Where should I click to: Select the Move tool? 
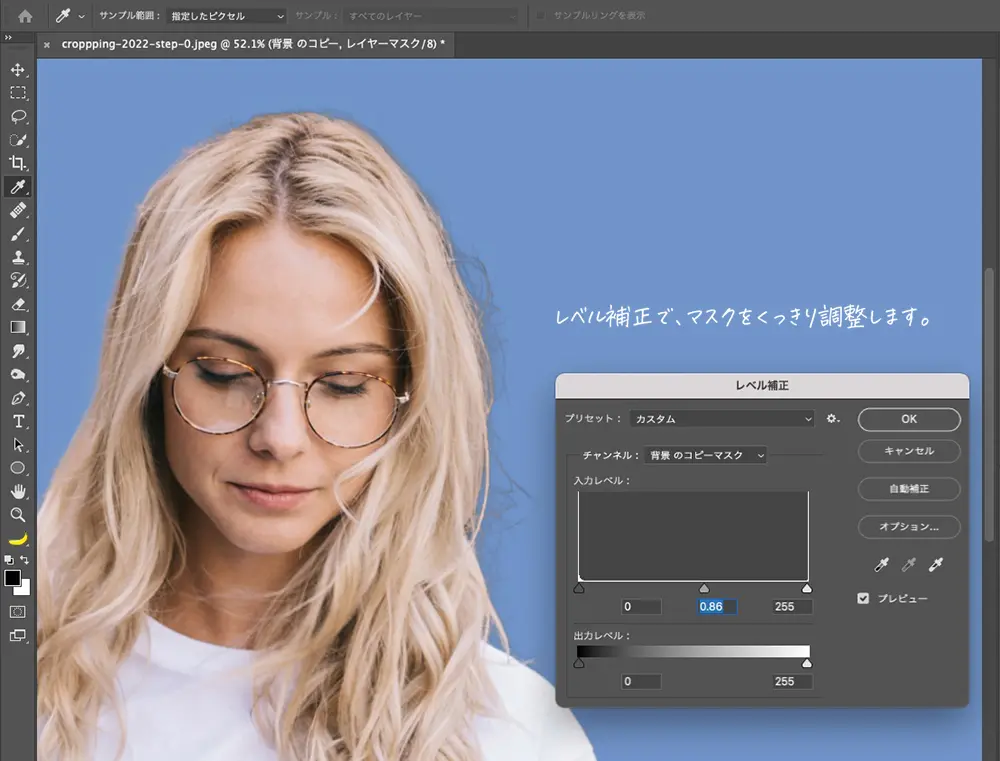pos(18,70)
